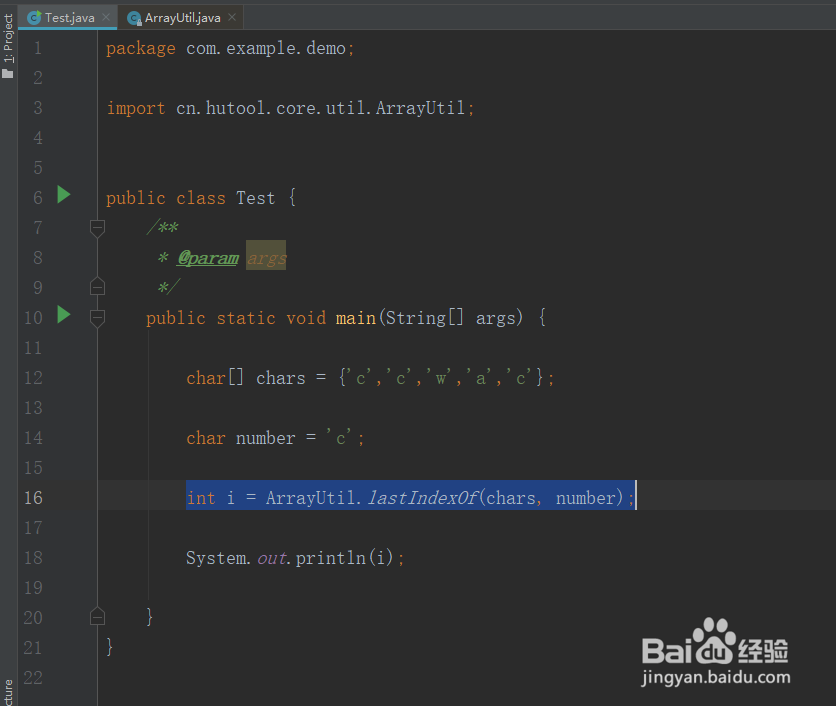Viewport: 836px width, 706px height.
Task: Click line number 16 in the gutter
Action: [33, 498]
